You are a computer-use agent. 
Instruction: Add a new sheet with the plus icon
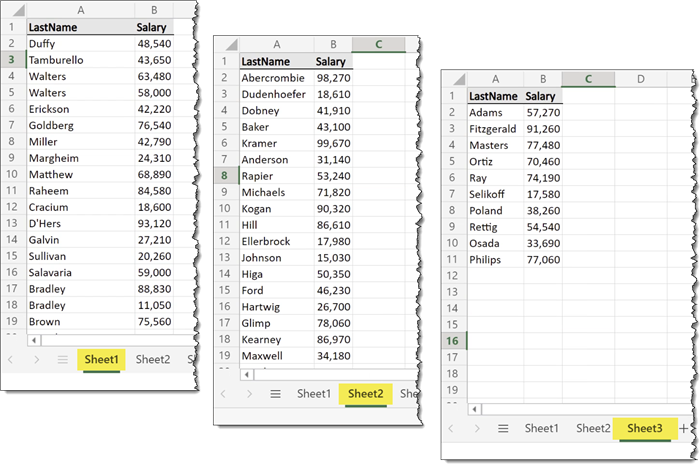pos(684,428)
